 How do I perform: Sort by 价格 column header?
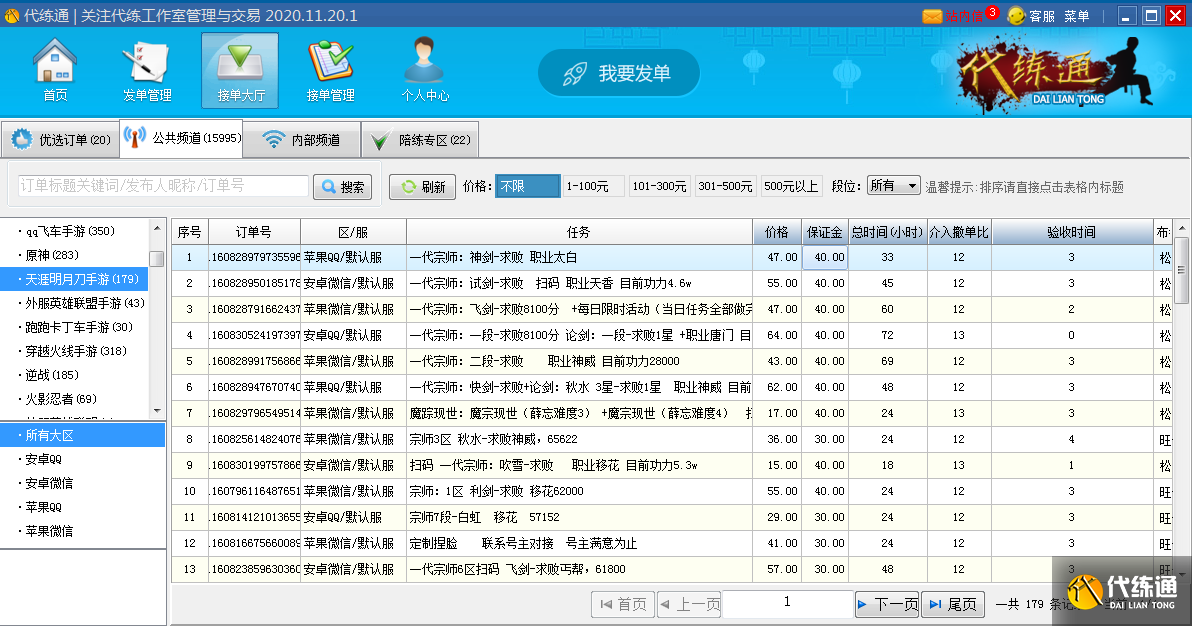point(776,232)
